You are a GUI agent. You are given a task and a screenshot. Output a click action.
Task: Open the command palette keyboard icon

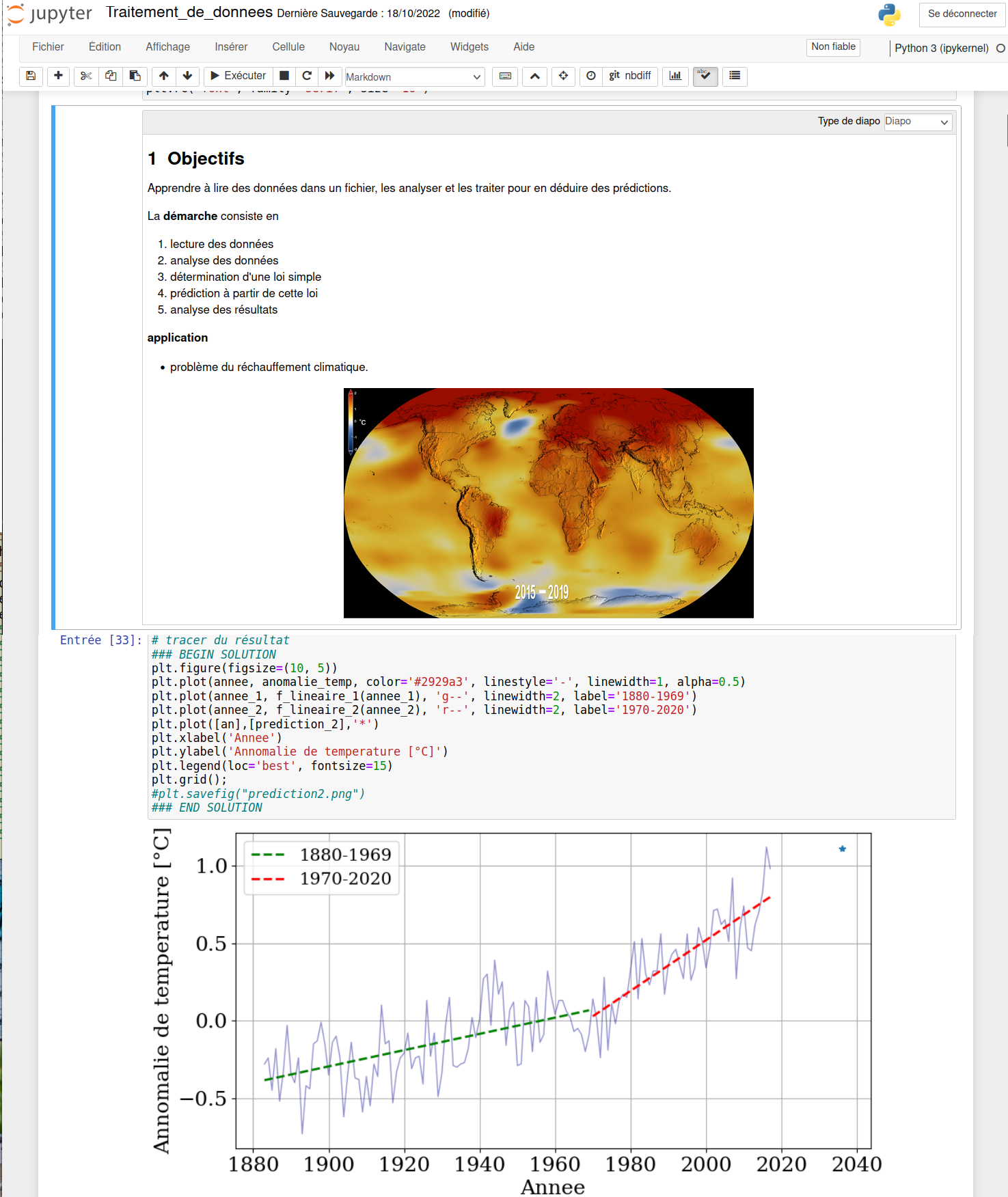click(505, 76)
